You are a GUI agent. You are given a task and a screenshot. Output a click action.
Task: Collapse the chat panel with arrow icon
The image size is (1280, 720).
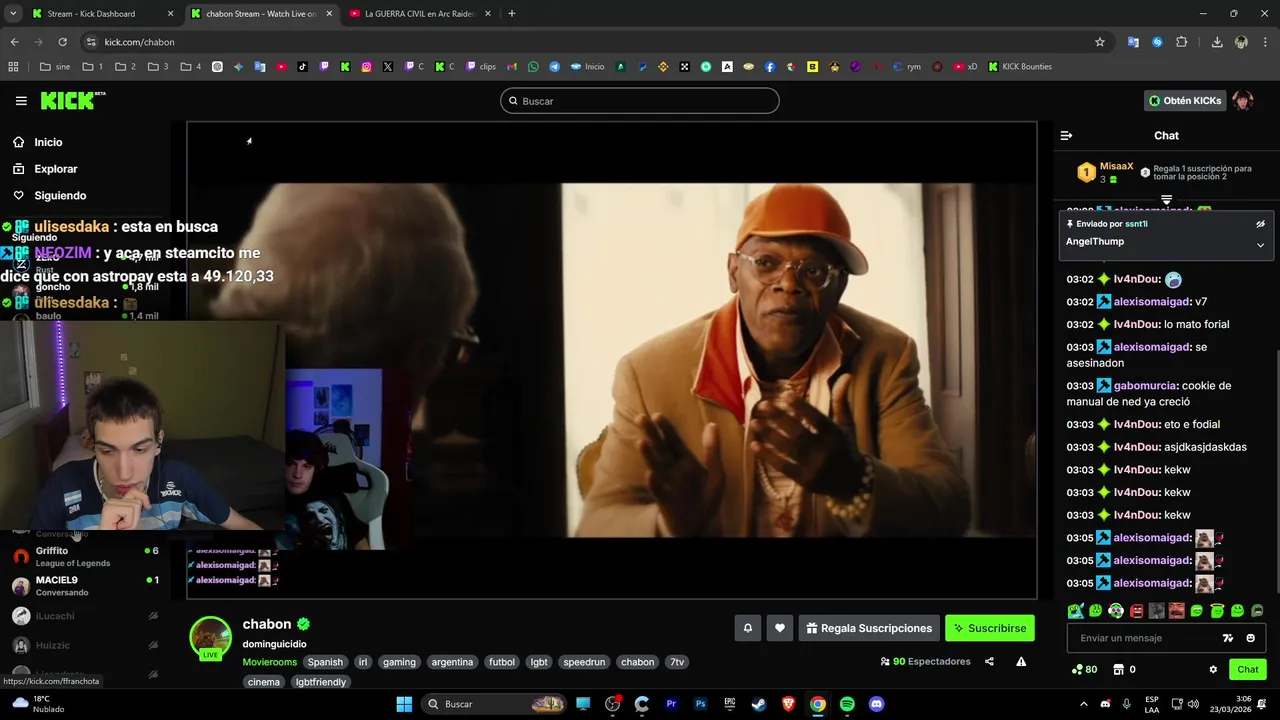[1066, 135]
